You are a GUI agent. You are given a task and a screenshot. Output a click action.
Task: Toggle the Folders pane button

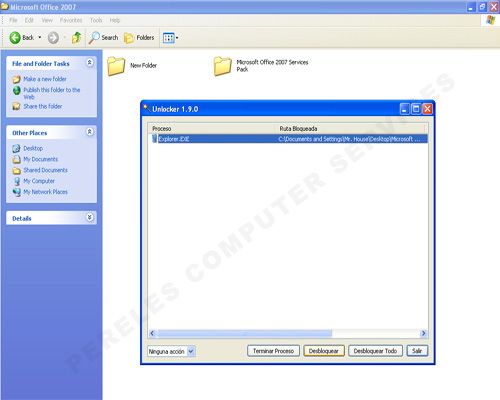[x=139, y=38]
